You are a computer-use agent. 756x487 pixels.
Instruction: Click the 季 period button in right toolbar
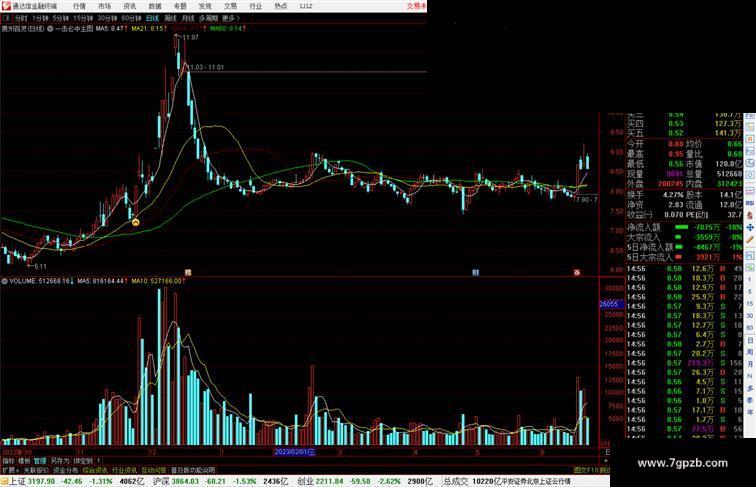(750, 400)
